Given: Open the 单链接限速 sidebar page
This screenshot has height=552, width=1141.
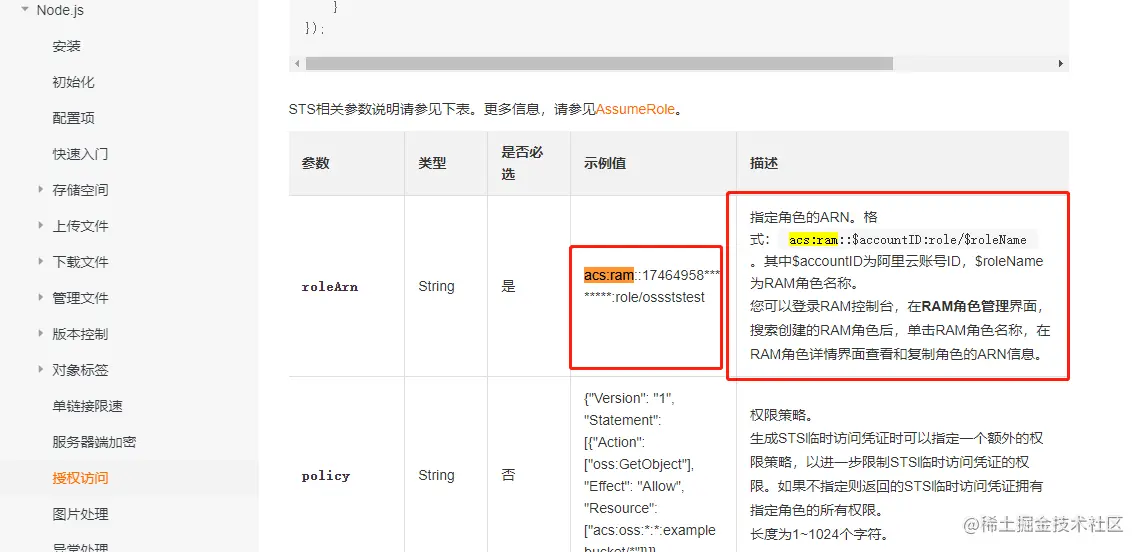Looking at the screenshot, I should (87, 406).
